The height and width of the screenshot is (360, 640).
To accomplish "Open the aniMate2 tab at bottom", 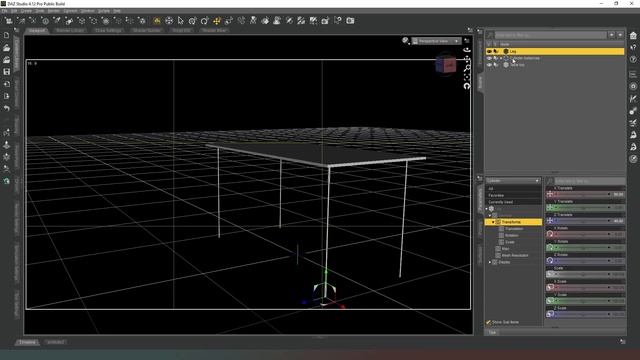I will pyautogui.click(x=55, y=342).
